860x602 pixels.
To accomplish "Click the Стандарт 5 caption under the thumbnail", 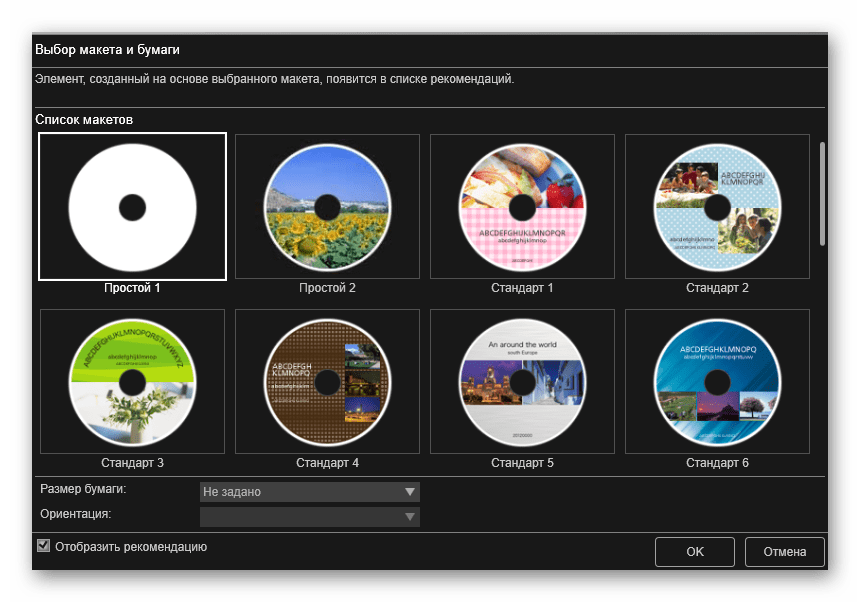I will pos(522,463).
